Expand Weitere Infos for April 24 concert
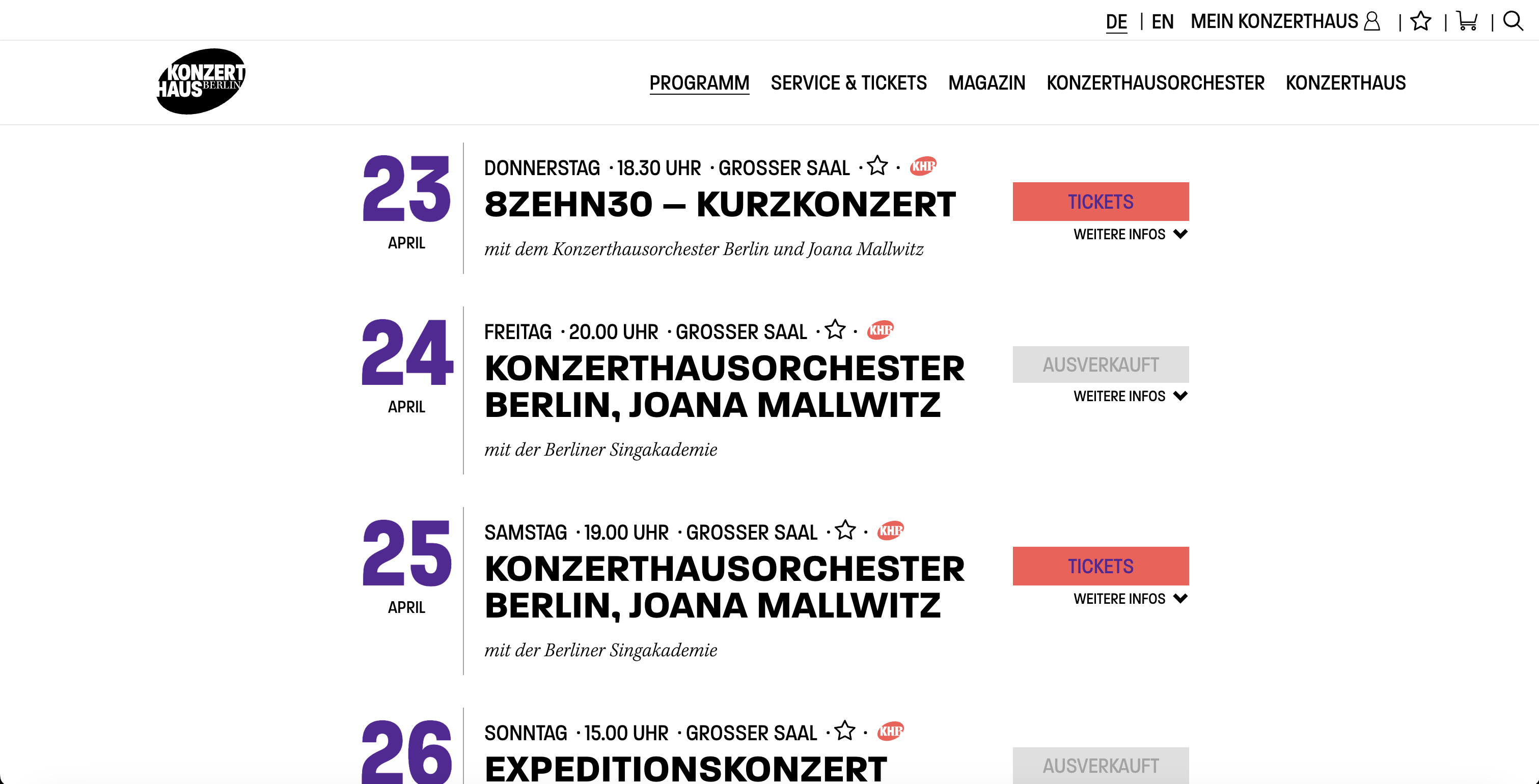Viewport: 1539px width, 784px height. [x=1130, y=396]
